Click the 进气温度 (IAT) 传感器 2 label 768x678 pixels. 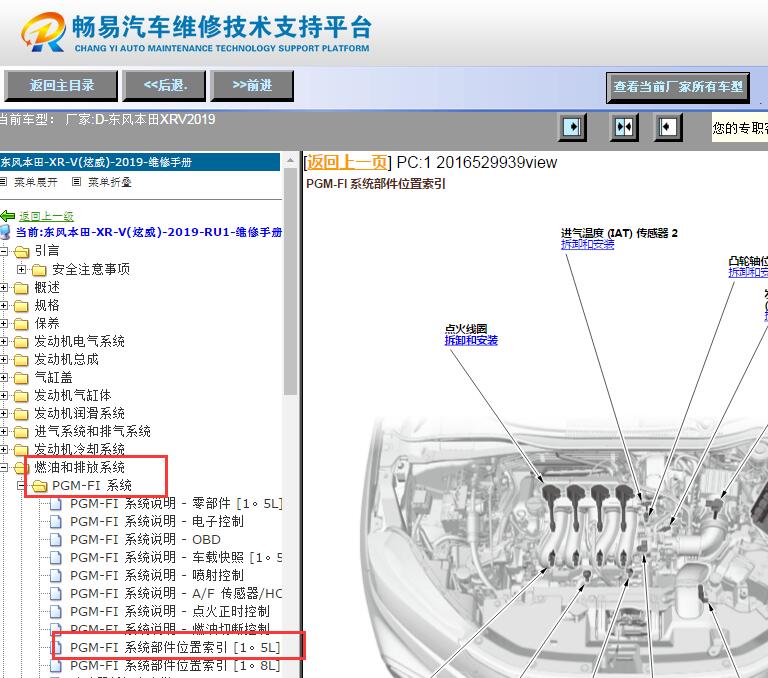(619, 233)
